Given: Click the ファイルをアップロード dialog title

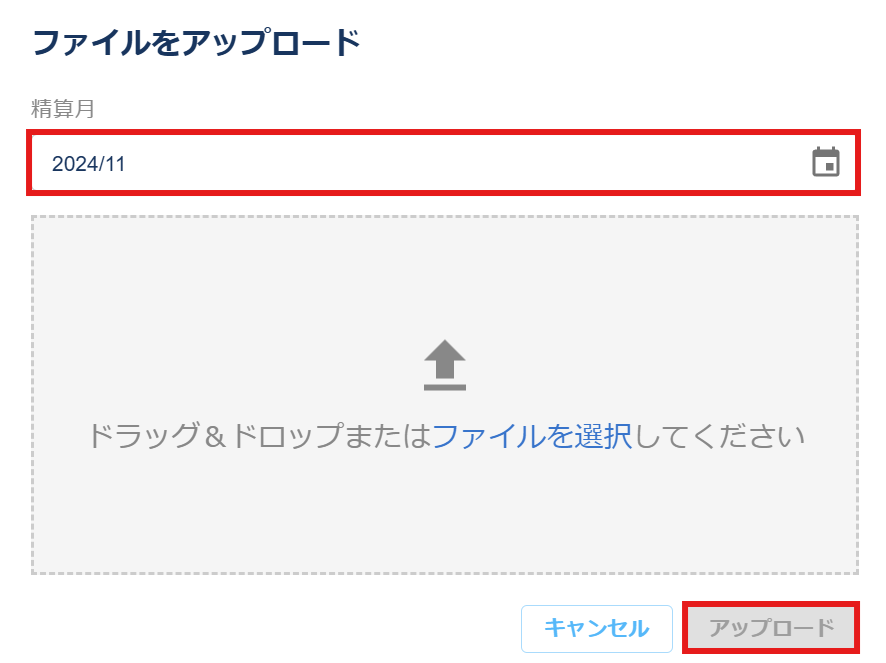Looking at the screenshot, I should coord(197,43).
